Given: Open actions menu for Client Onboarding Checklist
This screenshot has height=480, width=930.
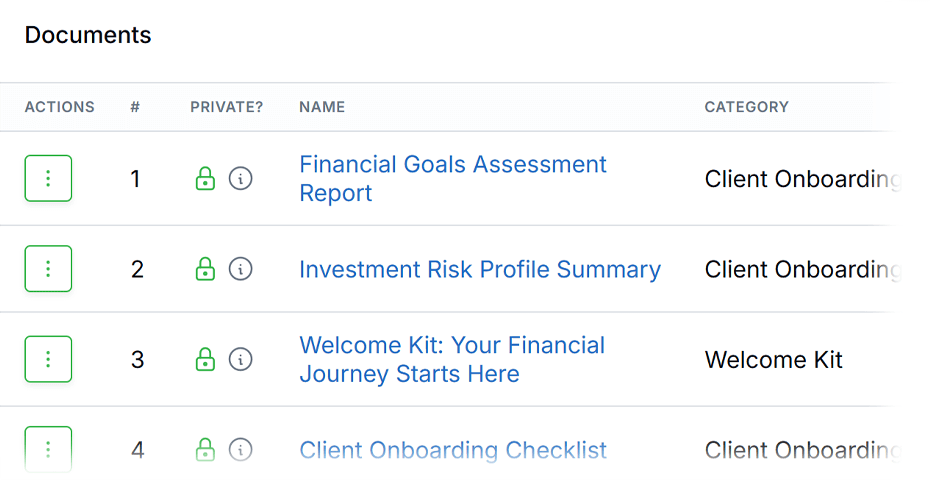Looking at the screenshot, I should click(48, 449).
